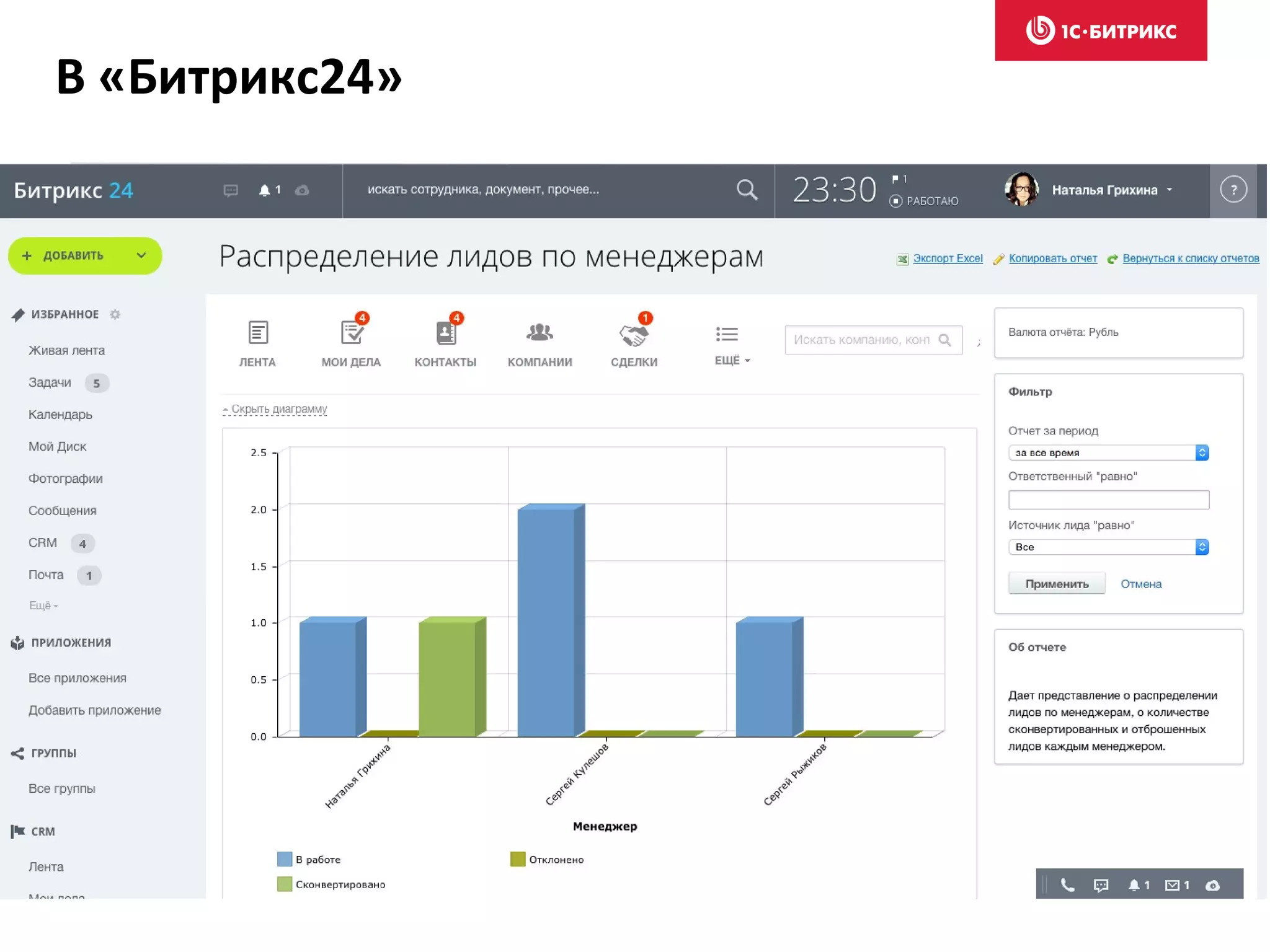Open the Контакты icon in CRM toolbar

coord(445,333)
